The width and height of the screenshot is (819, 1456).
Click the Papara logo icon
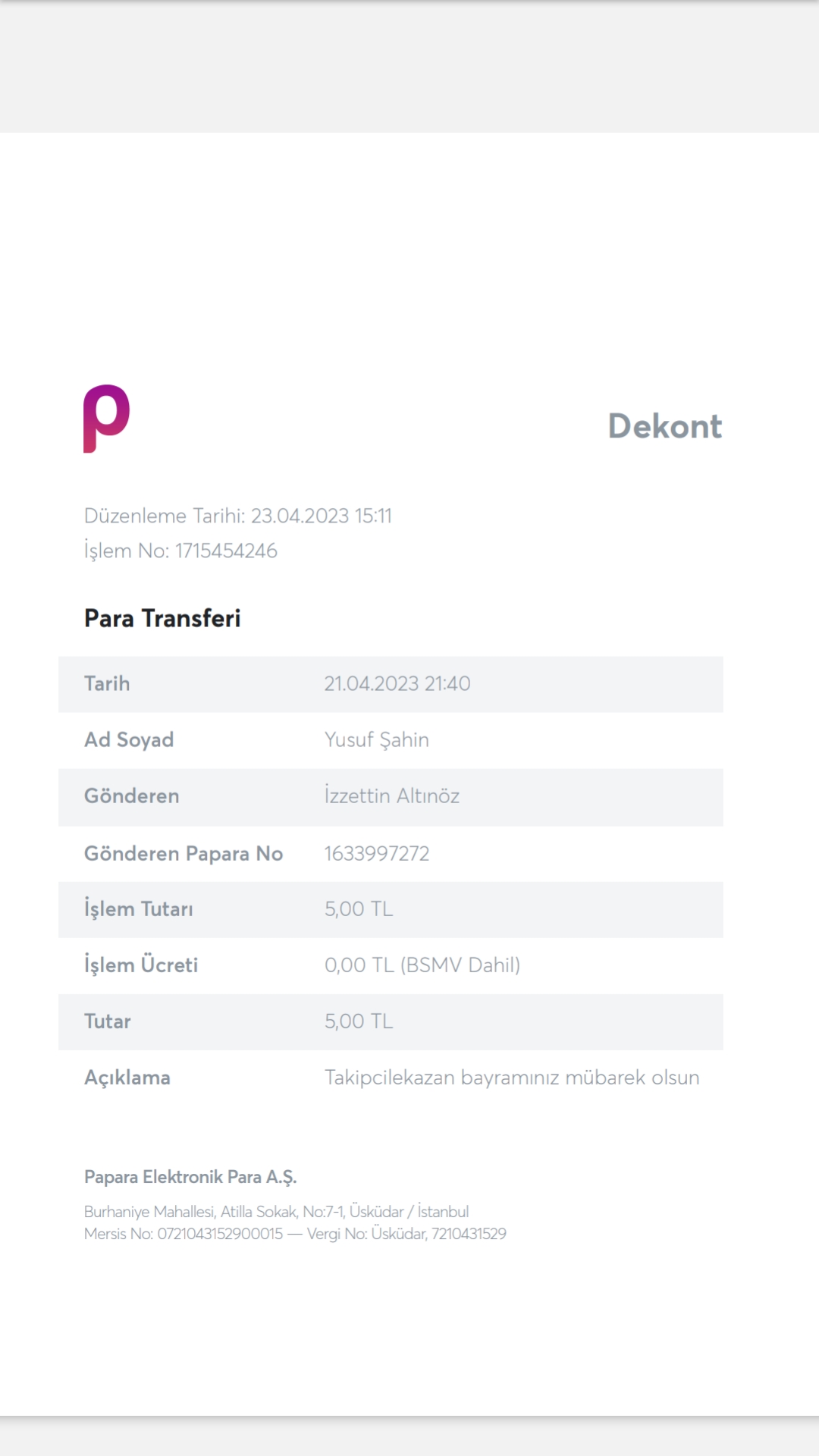tap(107, 419)
